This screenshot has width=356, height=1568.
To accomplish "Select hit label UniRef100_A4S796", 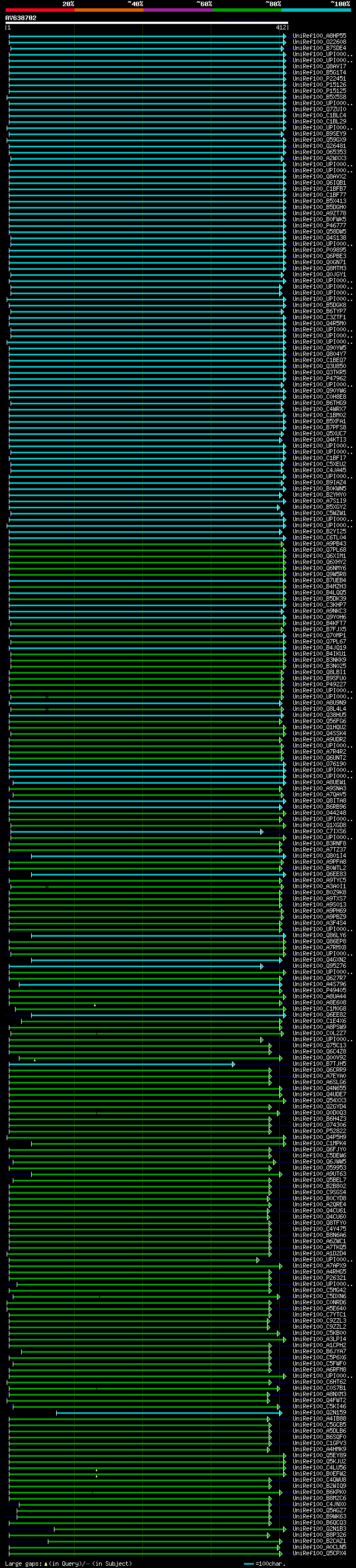I will pyautogui.click(x=319, y=985).
